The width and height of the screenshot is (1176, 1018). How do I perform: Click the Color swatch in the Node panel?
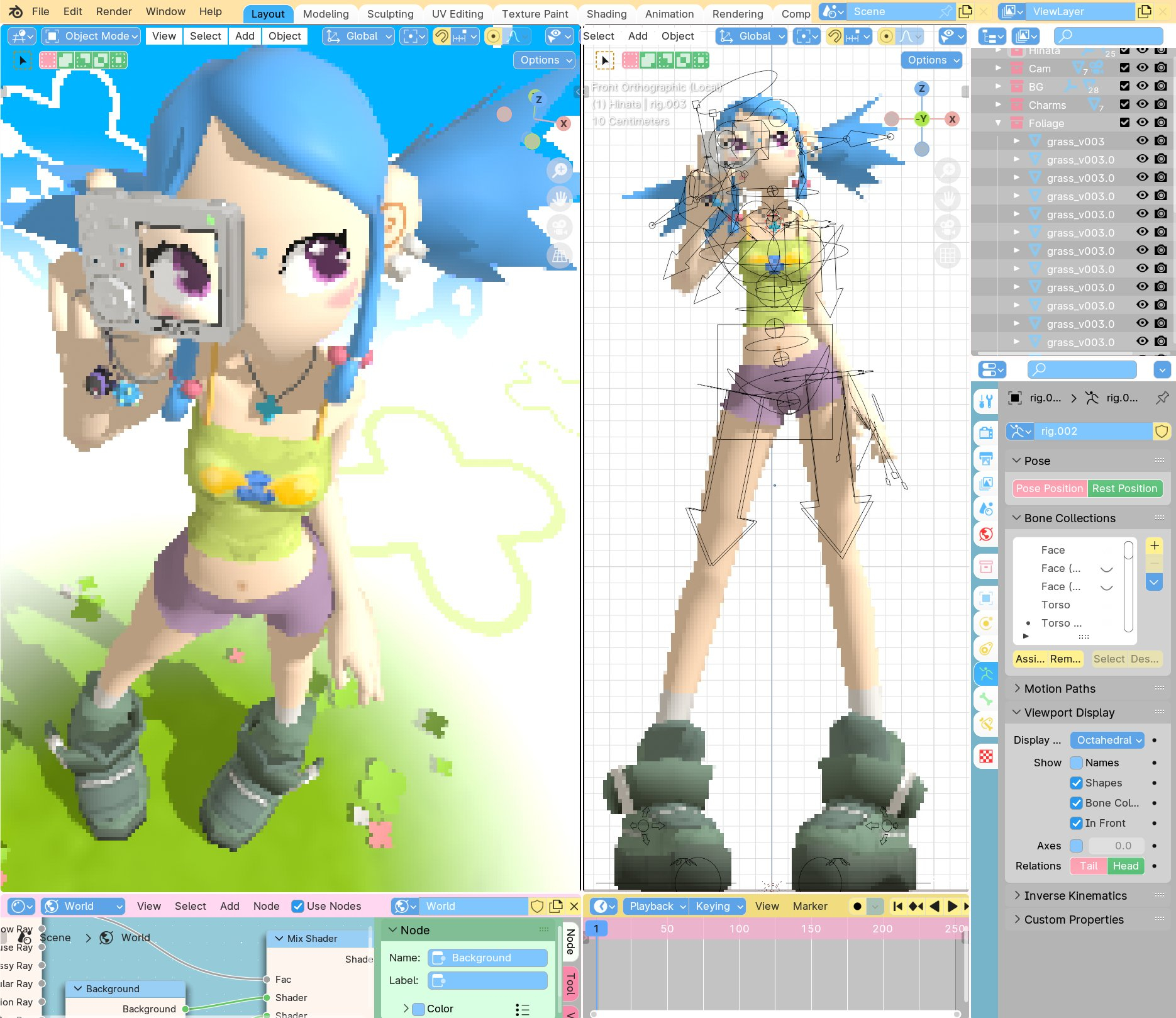tap(418, 1009)
